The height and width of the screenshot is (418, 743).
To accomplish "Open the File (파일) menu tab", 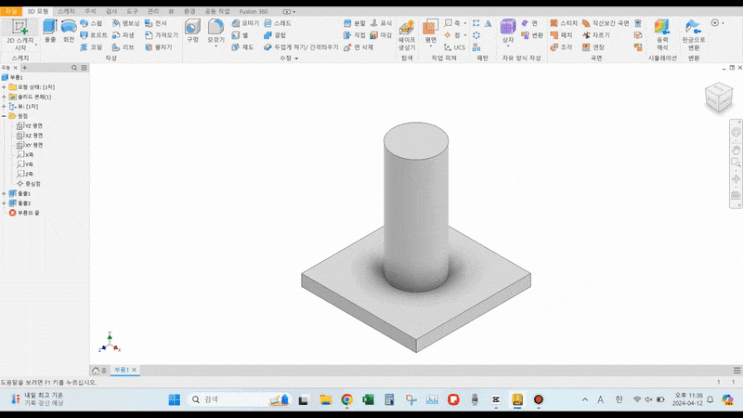I will [x=11, y=11].
